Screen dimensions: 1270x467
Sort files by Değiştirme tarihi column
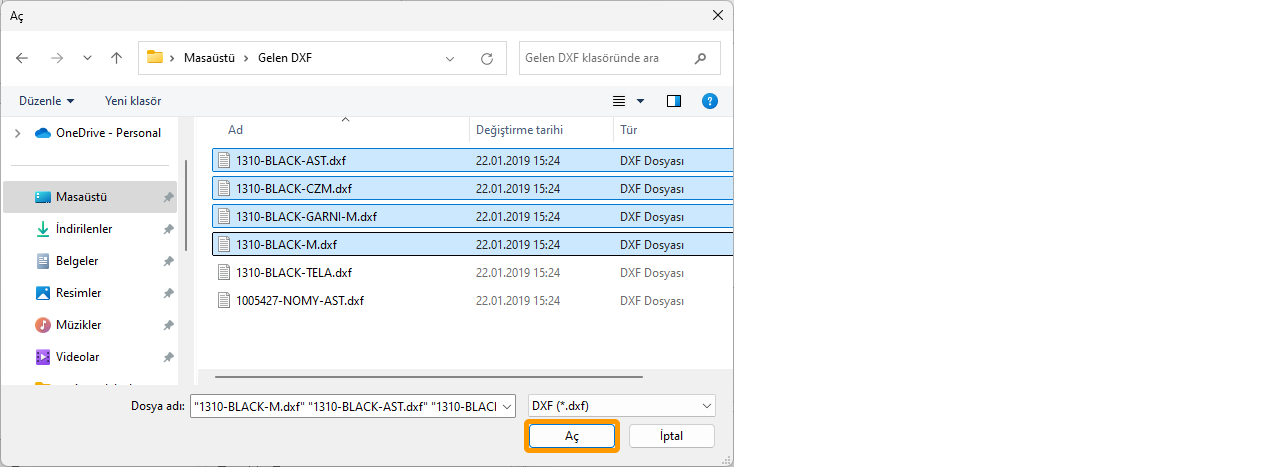(x=519, y=130)
